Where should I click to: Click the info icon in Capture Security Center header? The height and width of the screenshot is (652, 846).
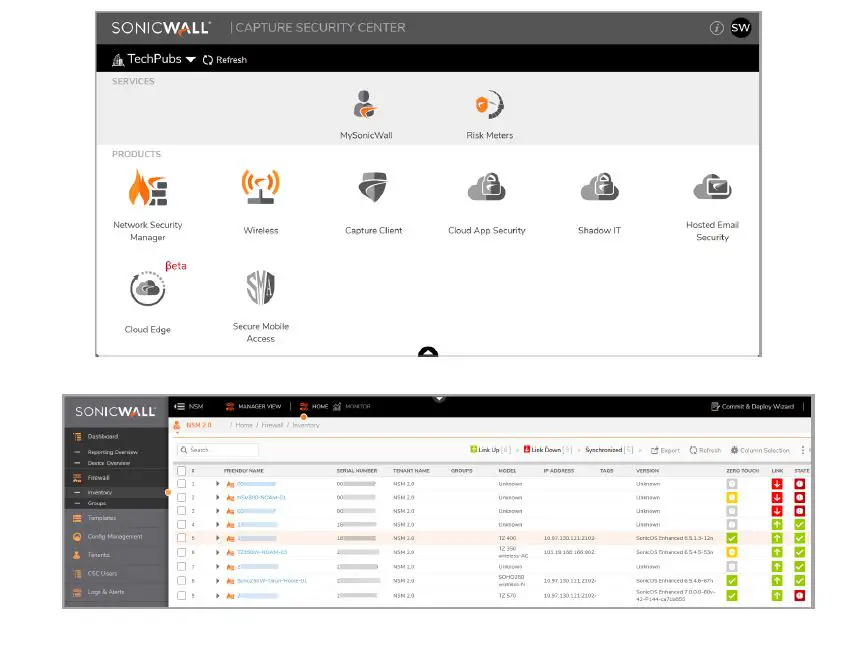pos(716,28)
